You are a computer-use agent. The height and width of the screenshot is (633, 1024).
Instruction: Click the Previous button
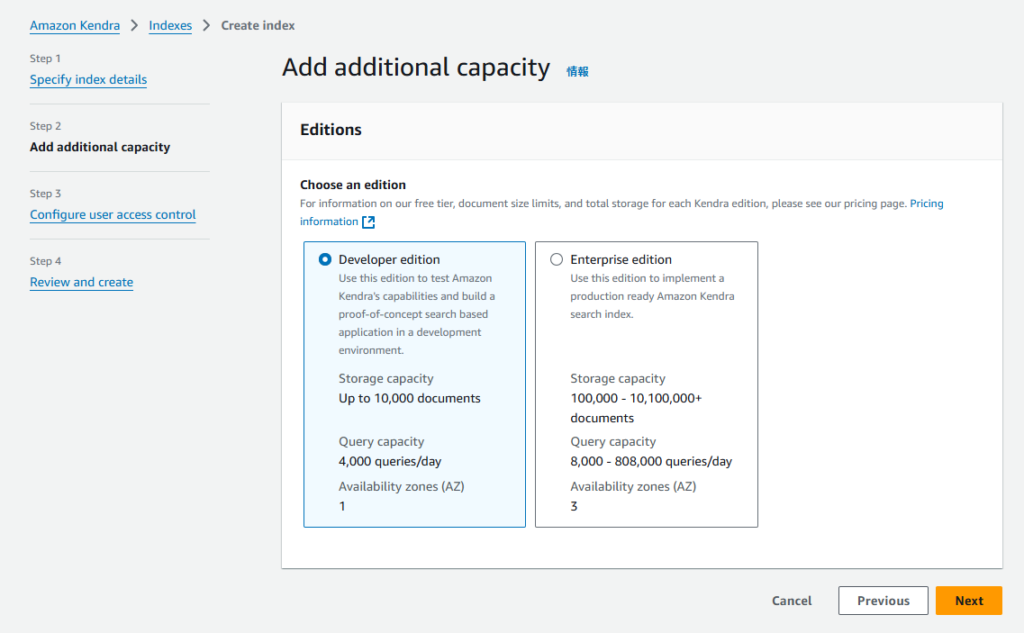883,600
